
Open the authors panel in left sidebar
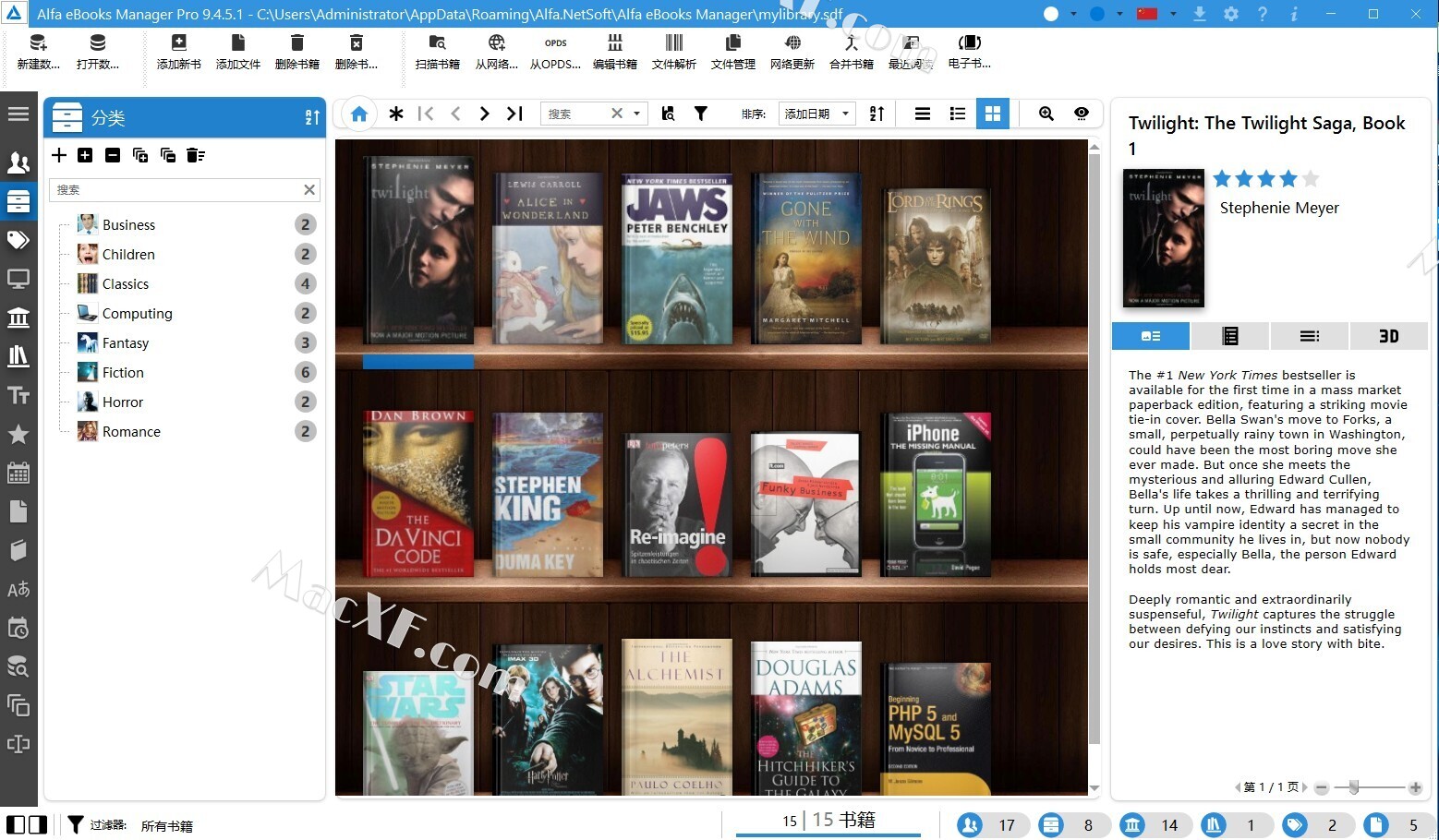[18, 163]
